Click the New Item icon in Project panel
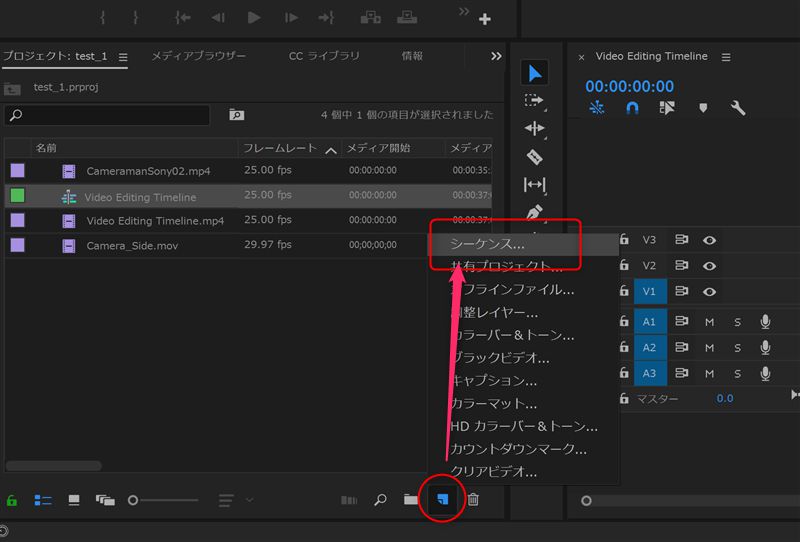The height and width of the screenshot is (542, 800). pos(443,499)
